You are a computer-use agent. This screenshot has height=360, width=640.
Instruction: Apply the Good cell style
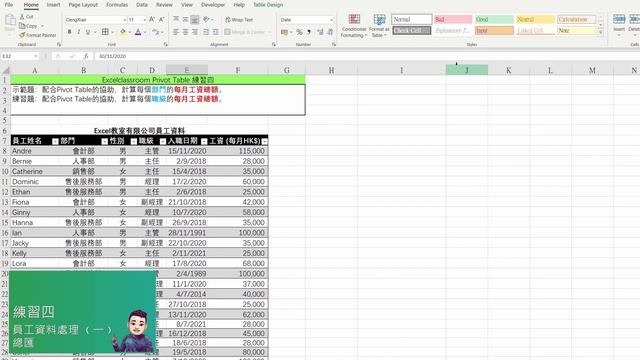click(x=494, y=19)
